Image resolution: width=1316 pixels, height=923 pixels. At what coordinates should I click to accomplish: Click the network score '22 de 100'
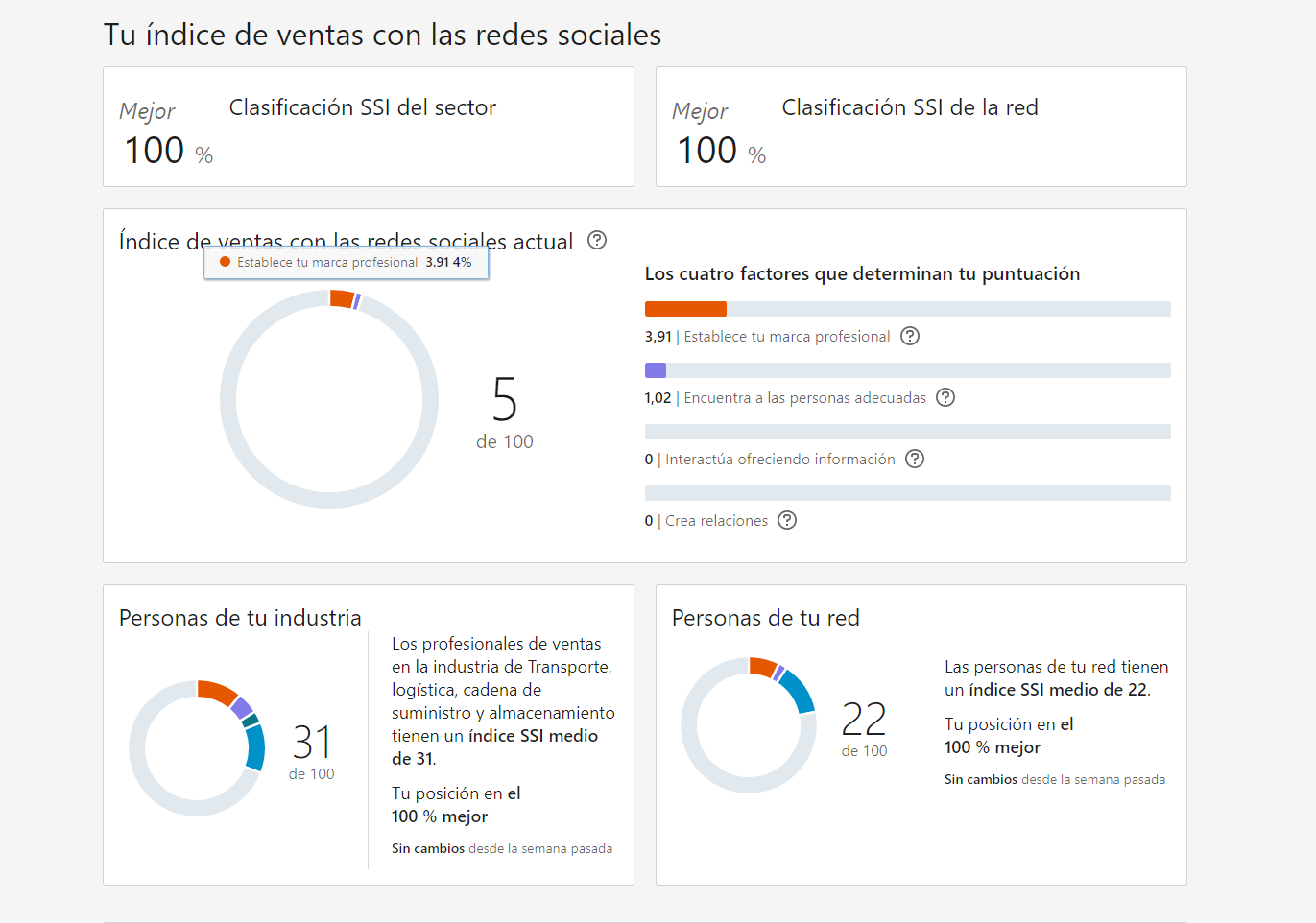(864, 728)
